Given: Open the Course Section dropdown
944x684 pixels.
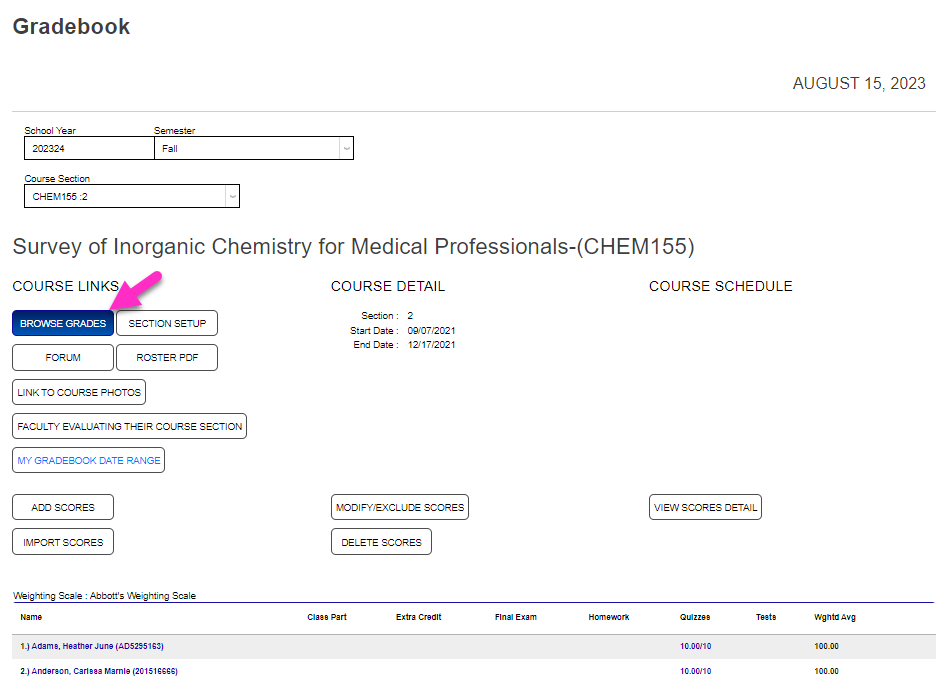Looking at the screenshot, I should (x=232, y=196).
